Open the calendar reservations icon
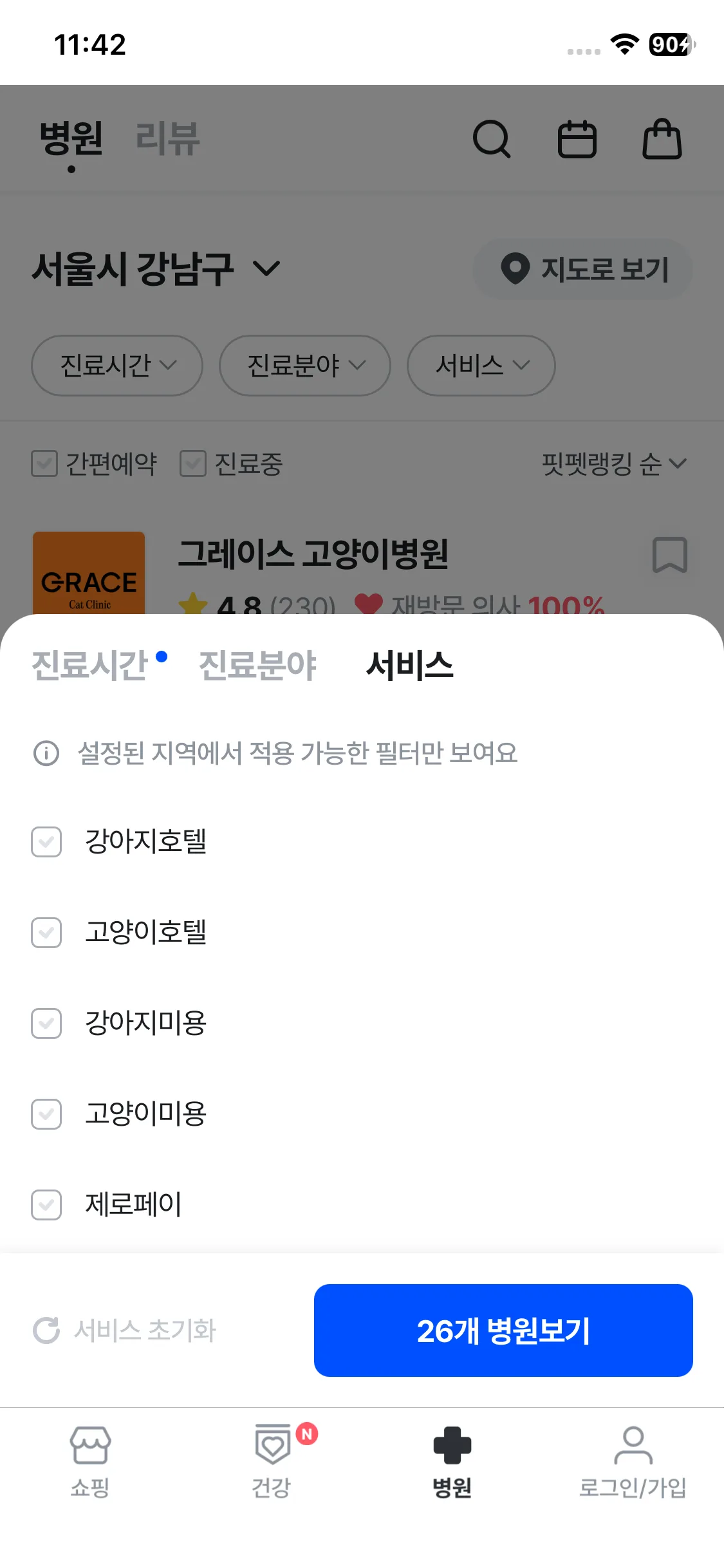Screen dimensions: 724x1568 (577, 138)
